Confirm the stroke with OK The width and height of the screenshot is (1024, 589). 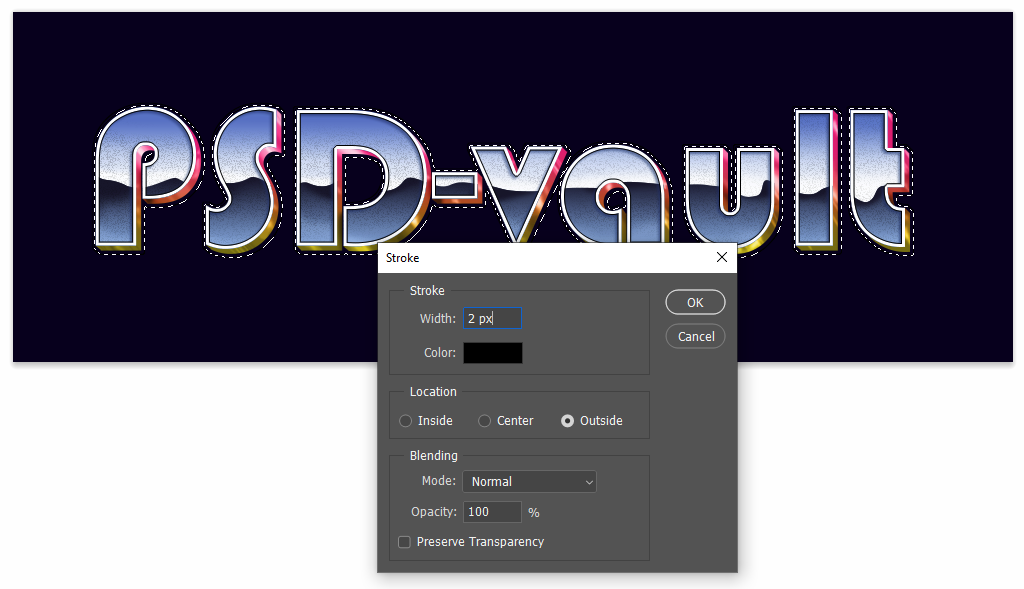click(x=695, y=302)
